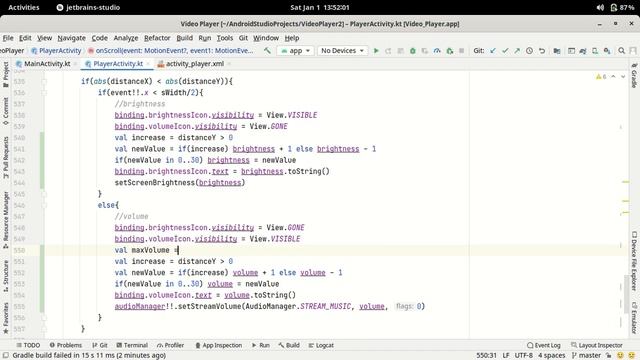The height and width of the screenshot is (360, 640).
Task: Toggle tool window quick access icon bottom-left
Action: (x=5, y=356)
